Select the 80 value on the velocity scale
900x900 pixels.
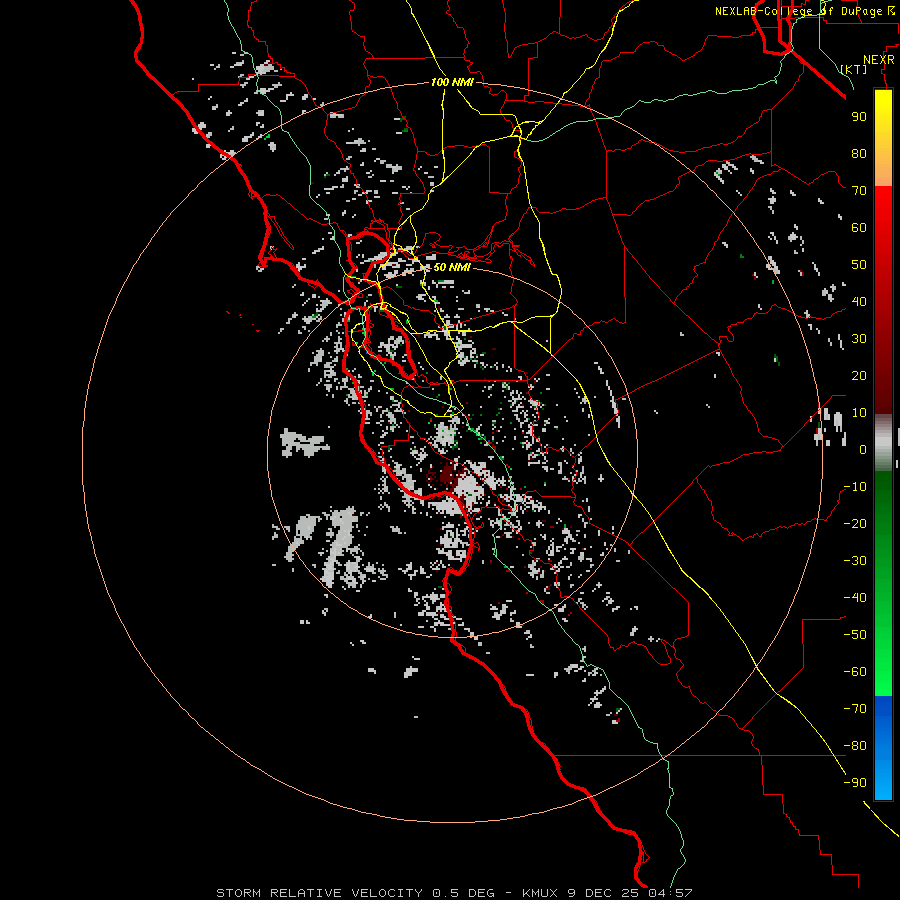pyautogui.click(x=859, y=153)
